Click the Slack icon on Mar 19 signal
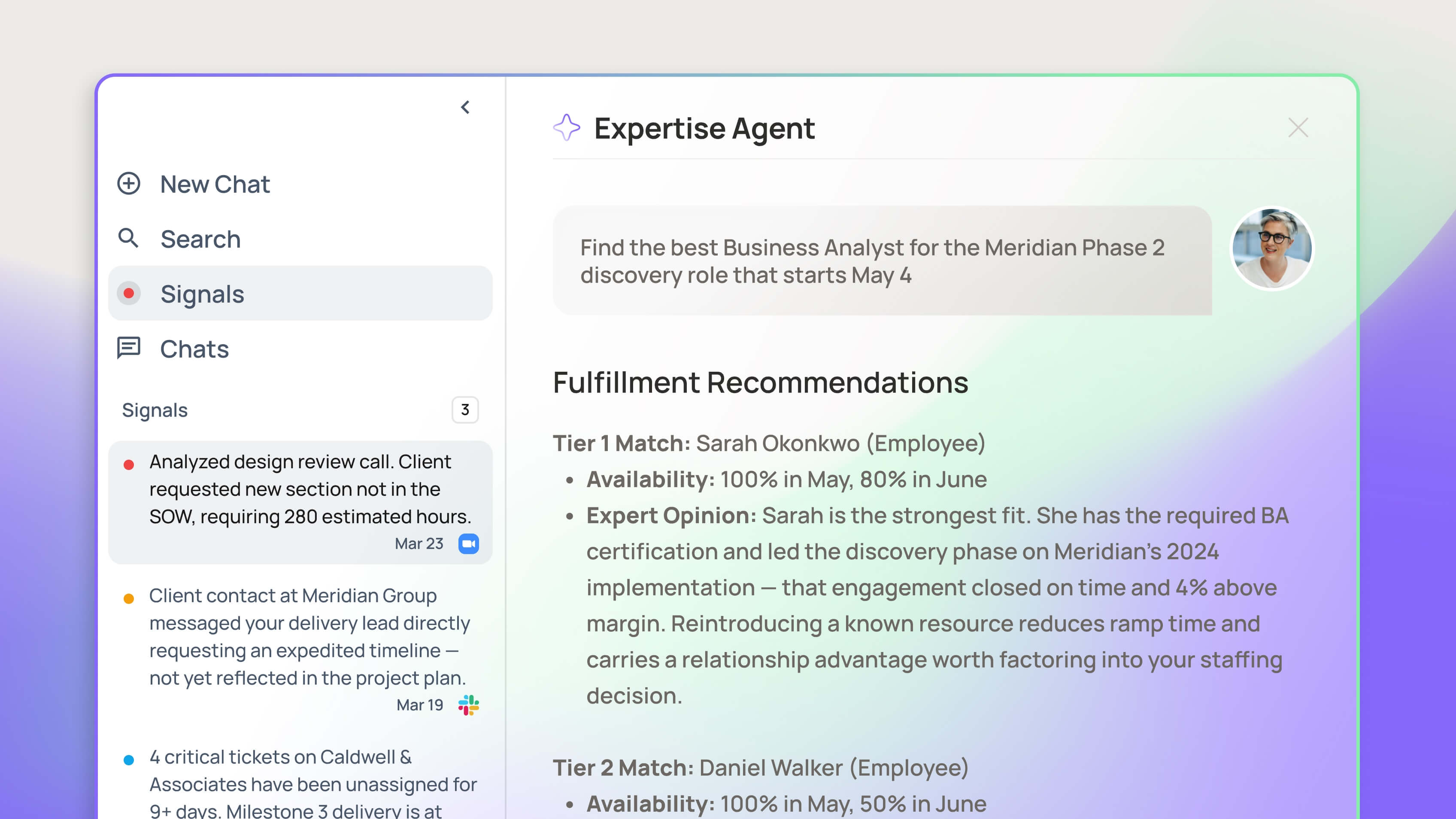This screenshot has width=1456, height=819. (x=469, y=705)
